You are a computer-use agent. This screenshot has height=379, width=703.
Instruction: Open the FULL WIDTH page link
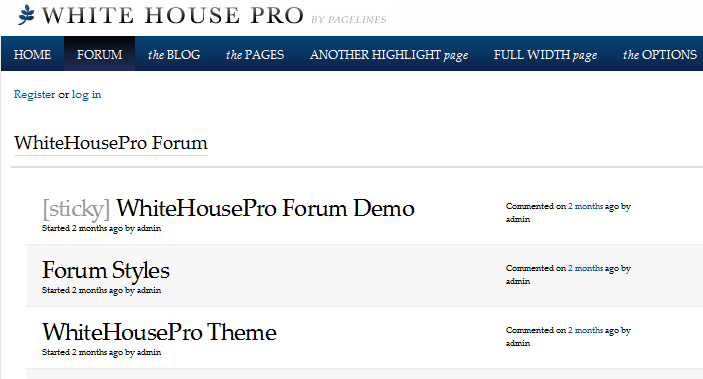coord(545,55)
